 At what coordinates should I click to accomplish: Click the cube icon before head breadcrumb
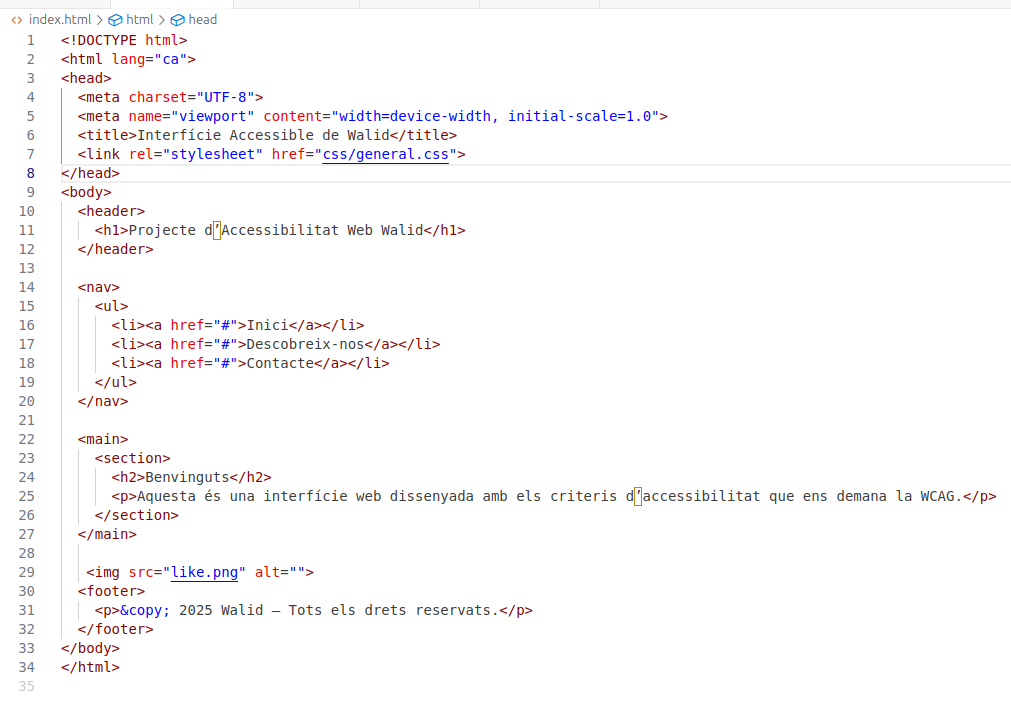pyautogui.click(x=177, y=19)
